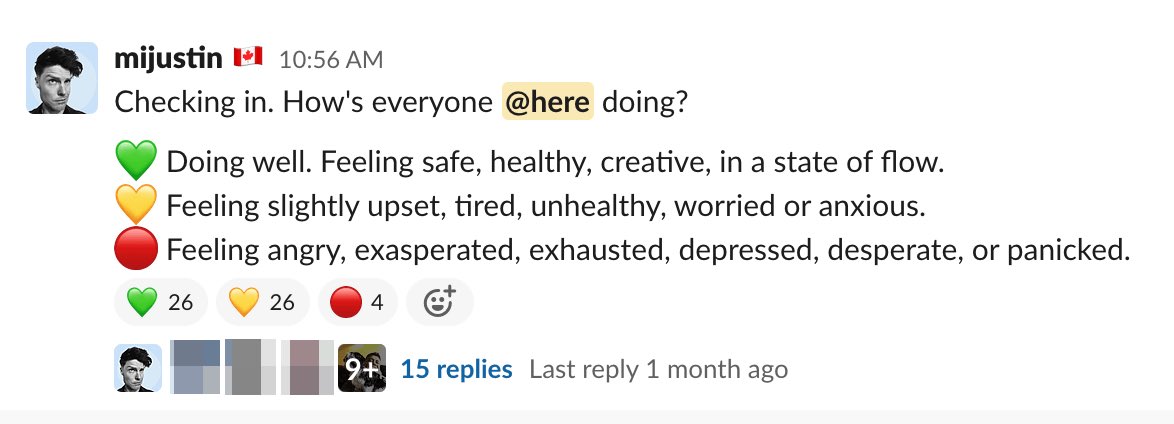
Task: Toggle the green heart reaction with 26
Action: point(161,302)
